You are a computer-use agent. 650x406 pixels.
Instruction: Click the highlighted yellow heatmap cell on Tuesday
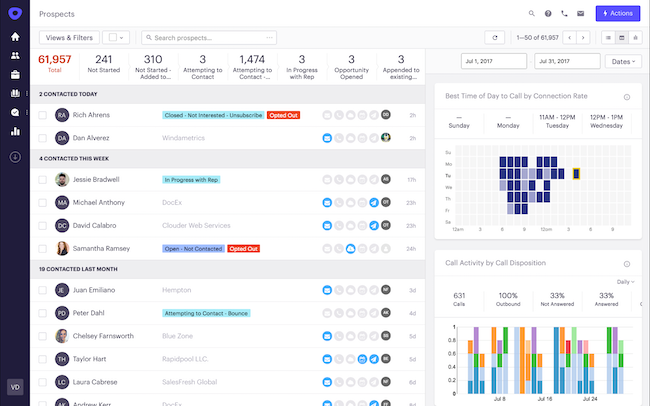click(x=576, y=174)
